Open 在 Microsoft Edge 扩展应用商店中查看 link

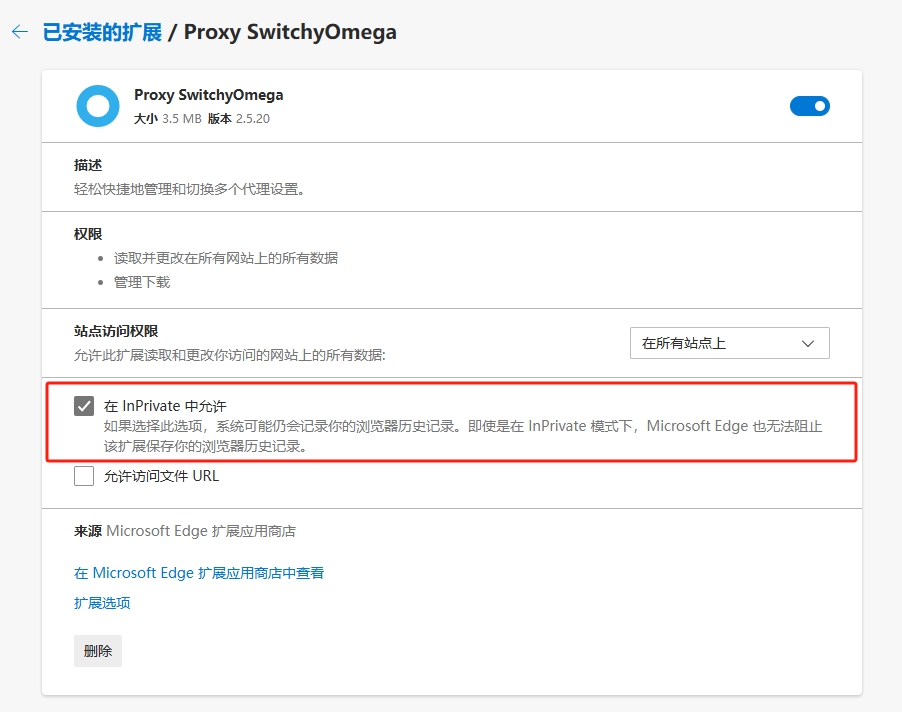[x=199, y=573]
